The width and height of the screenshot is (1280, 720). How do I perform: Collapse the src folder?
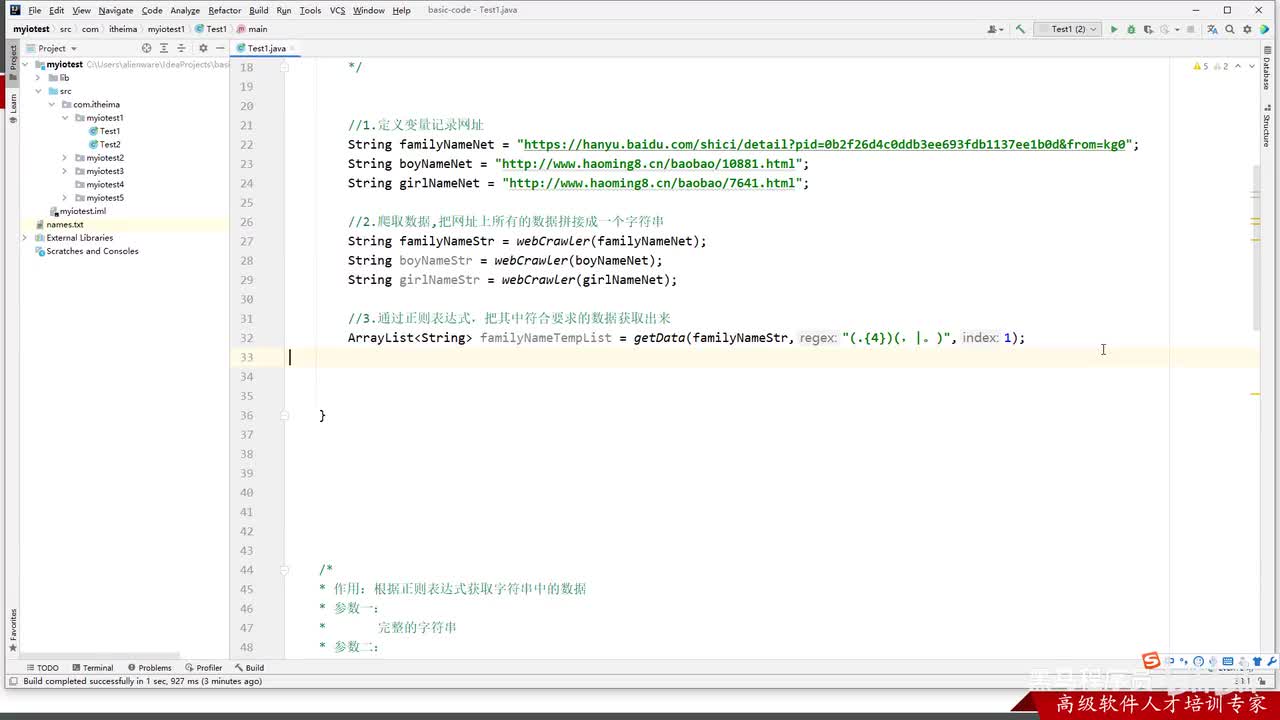pyautogui.click(x=38, y=91)
